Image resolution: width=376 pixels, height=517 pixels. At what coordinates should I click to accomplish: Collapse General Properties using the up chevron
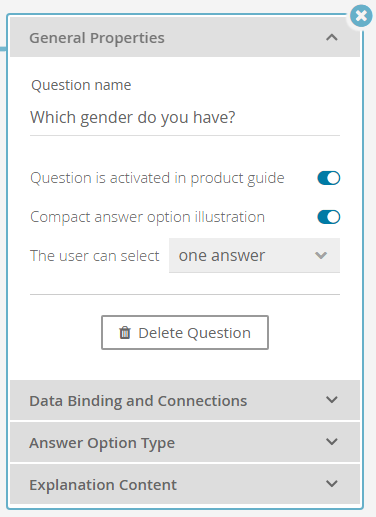332,37
